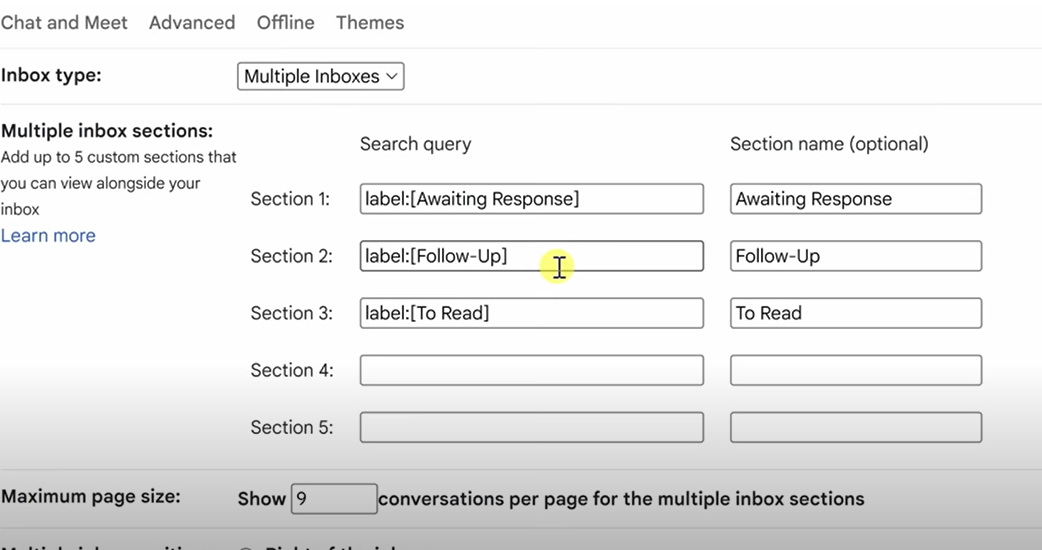Focus the Section 4 section name field
The width and height of the screenshot is (1042, 550).
(855, 370)
